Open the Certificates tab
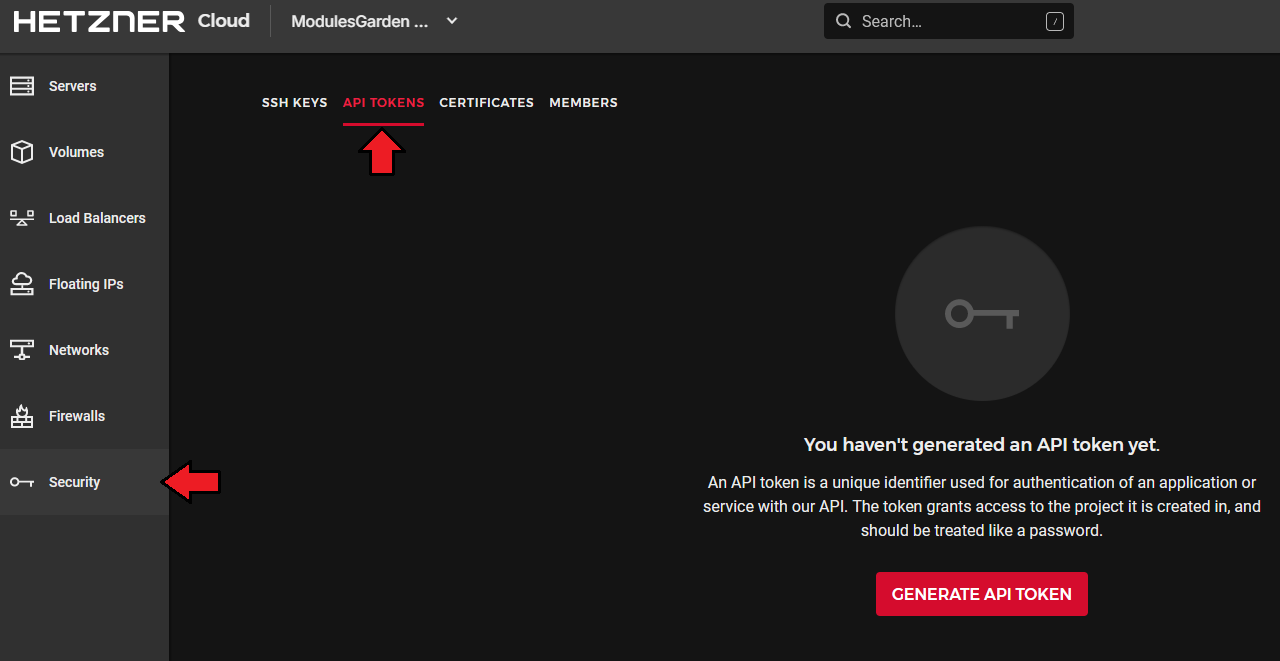1280x661 pixels. click(x=486, y=102)
